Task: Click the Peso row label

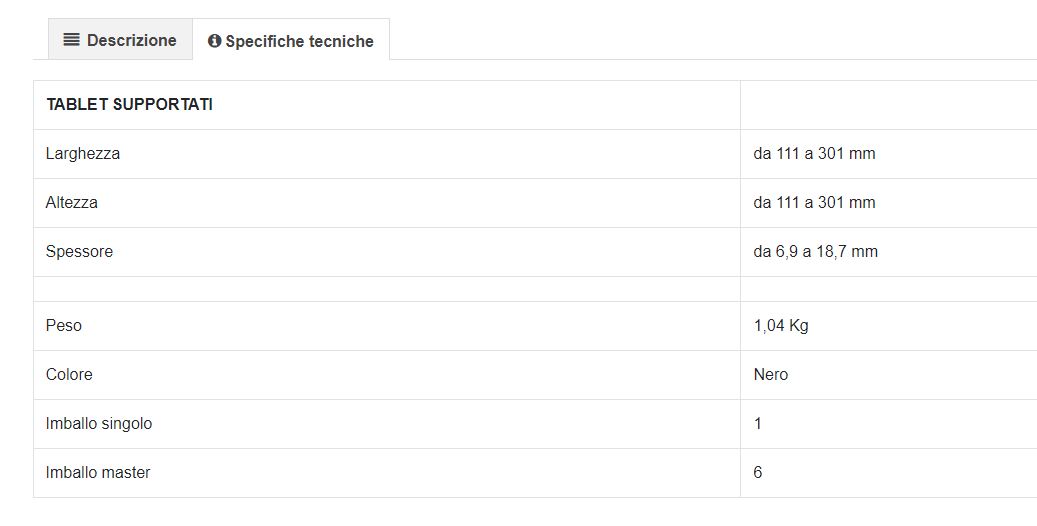Action: pos(63,326)
